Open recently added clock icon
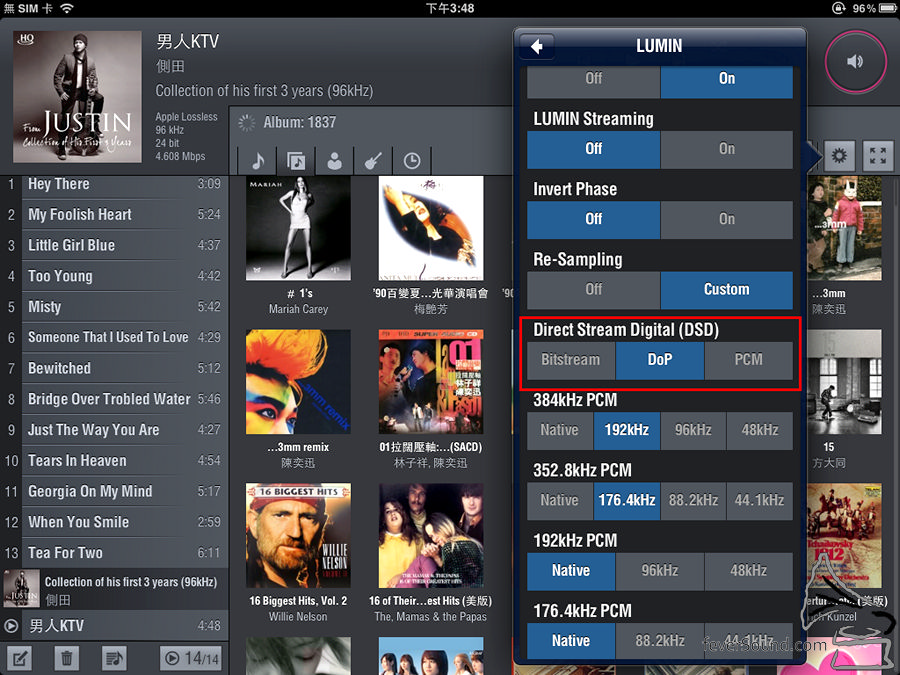 [412, 161]
